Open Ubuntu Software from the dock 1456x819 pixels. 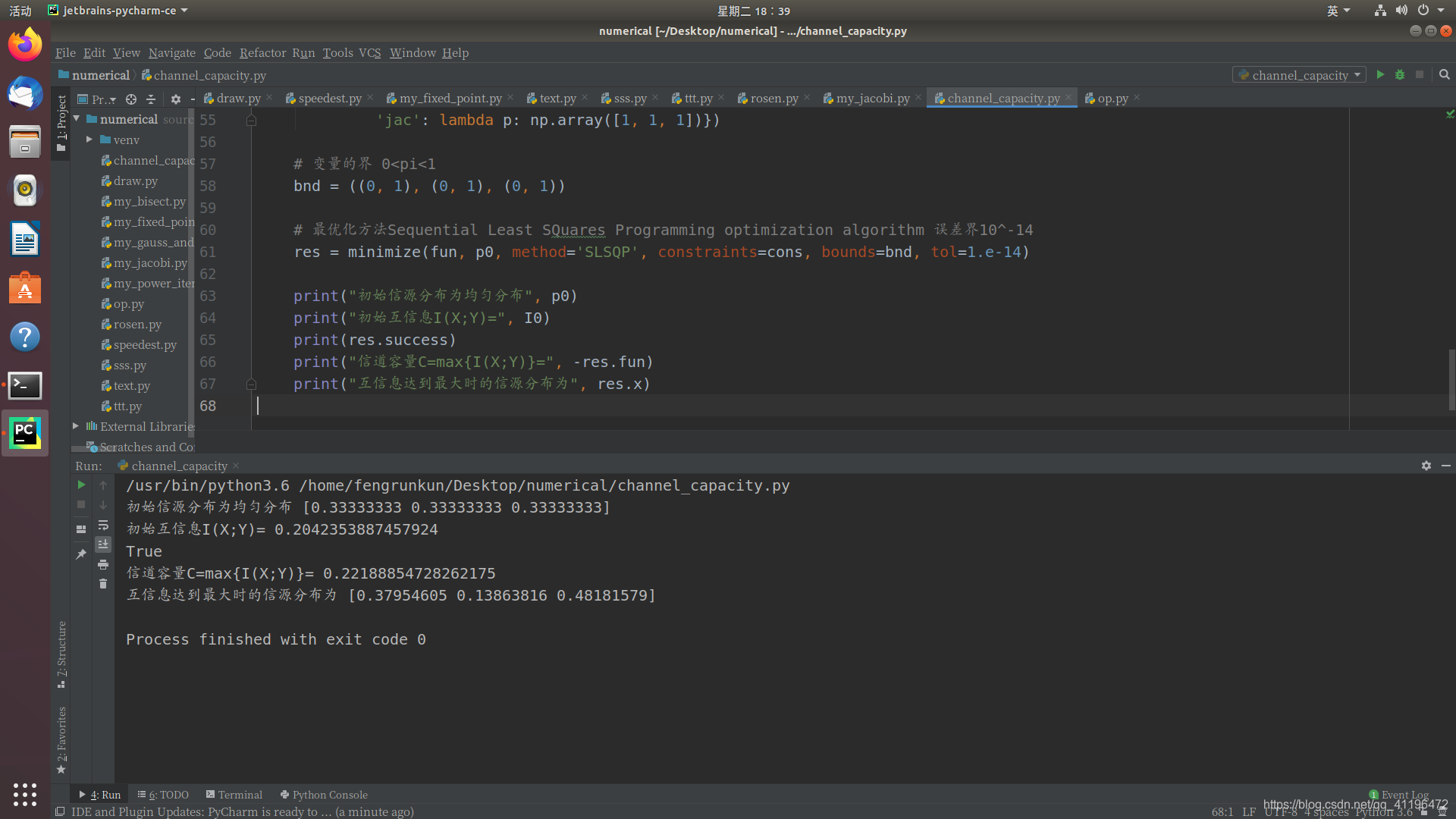tap(25, 288)
